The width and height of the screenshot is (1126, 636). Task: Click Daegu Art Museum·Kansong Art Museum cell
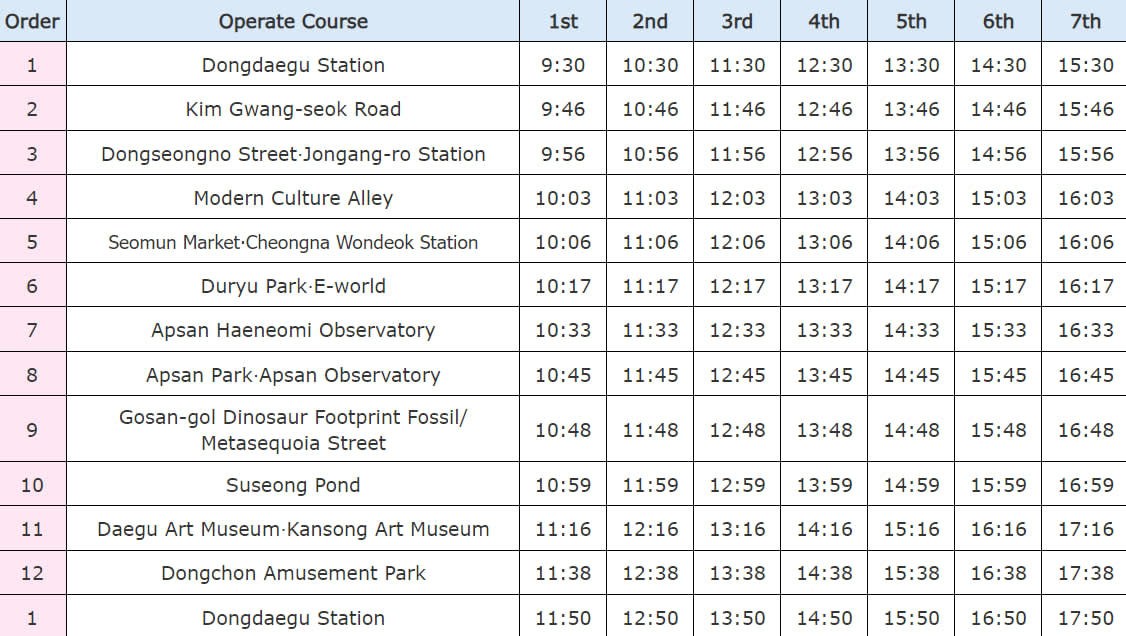click(x=293, y=529)
